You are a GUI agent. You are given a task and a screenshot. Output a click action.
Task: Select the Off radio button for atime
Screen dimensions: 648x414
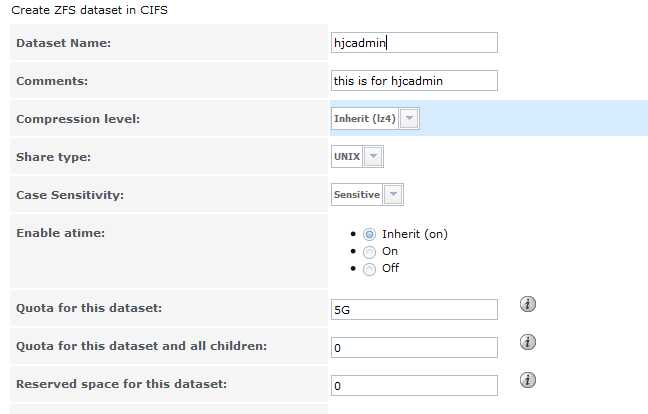click(369, 268)
